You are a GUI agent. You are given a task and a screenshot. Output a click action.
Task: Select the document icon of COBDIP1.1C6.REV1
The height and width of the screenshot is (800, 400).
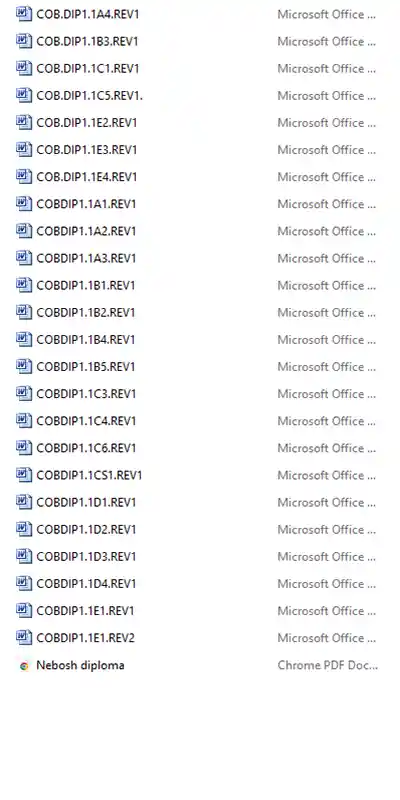(23, 447)
